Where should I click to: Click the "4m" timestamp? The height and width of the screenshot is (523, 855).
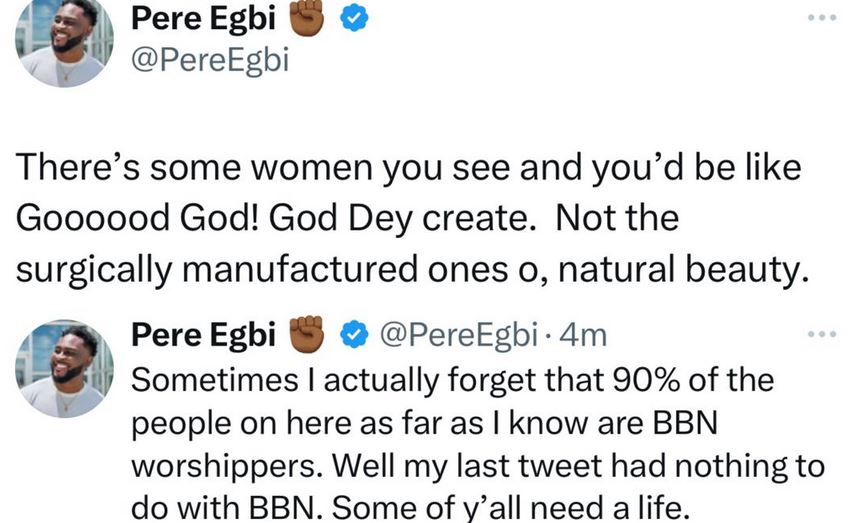584,337
